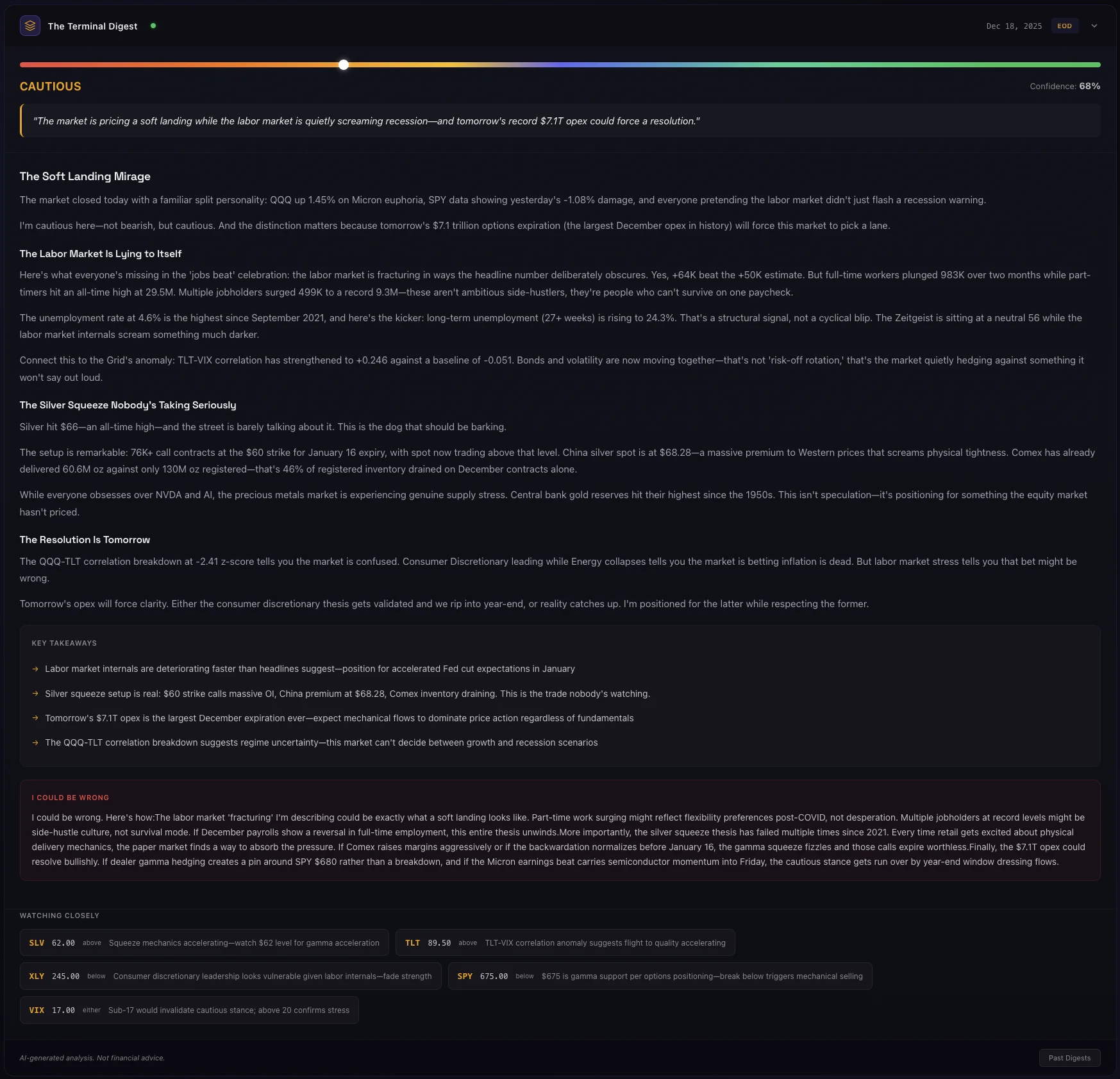Viewport: 1120px width, 1079px height.
Task: Open the date selector chevron dropdown
Action: point(1095,26)
